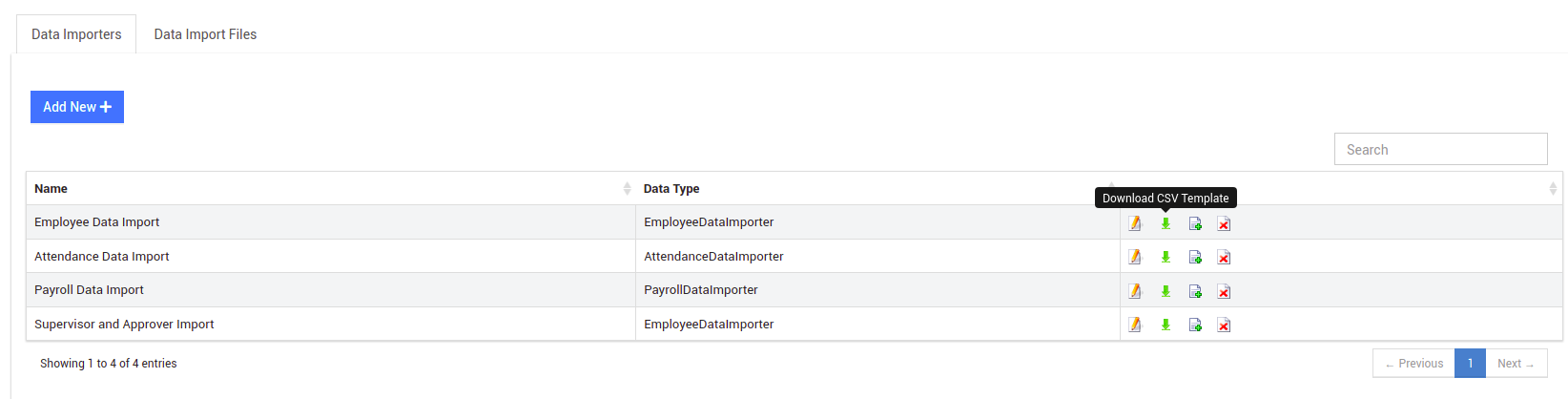This screenshot has width=1568, height=399.
Task: Download CSV template for Employee Data Import
Action: click(1166, 223)
